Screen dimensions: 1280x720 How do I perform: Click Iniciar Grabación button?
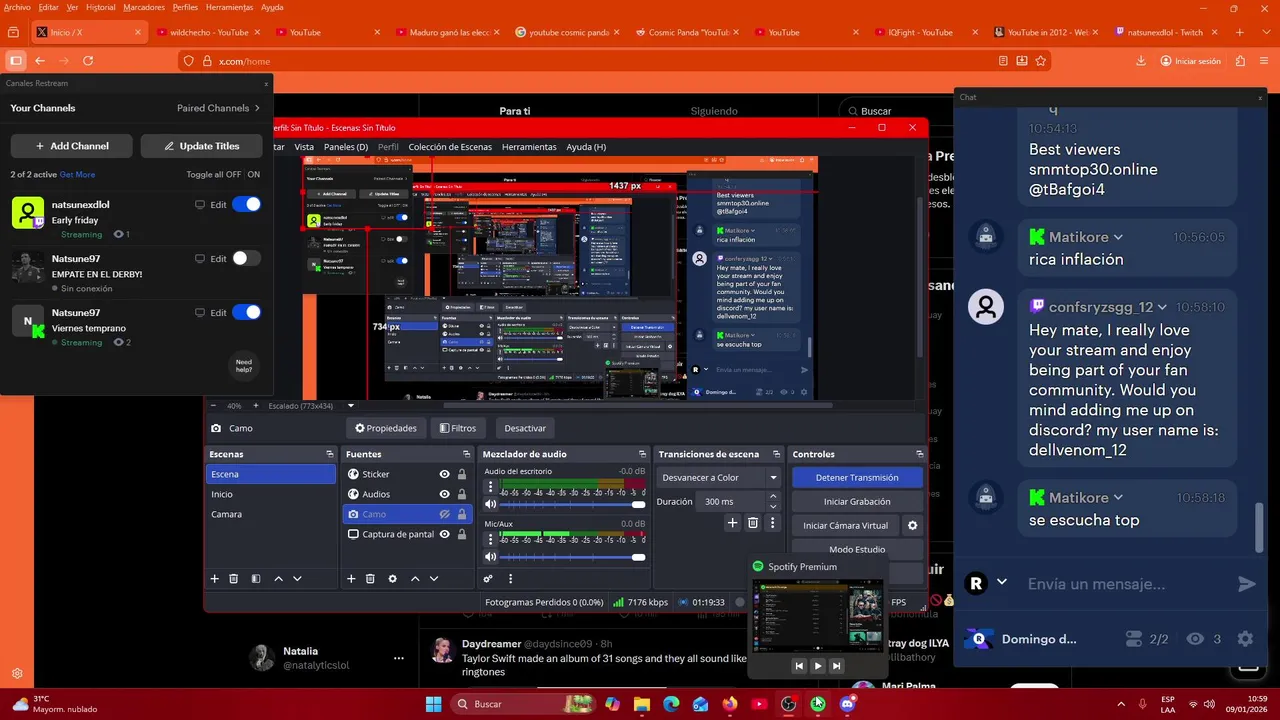point(857,501)
